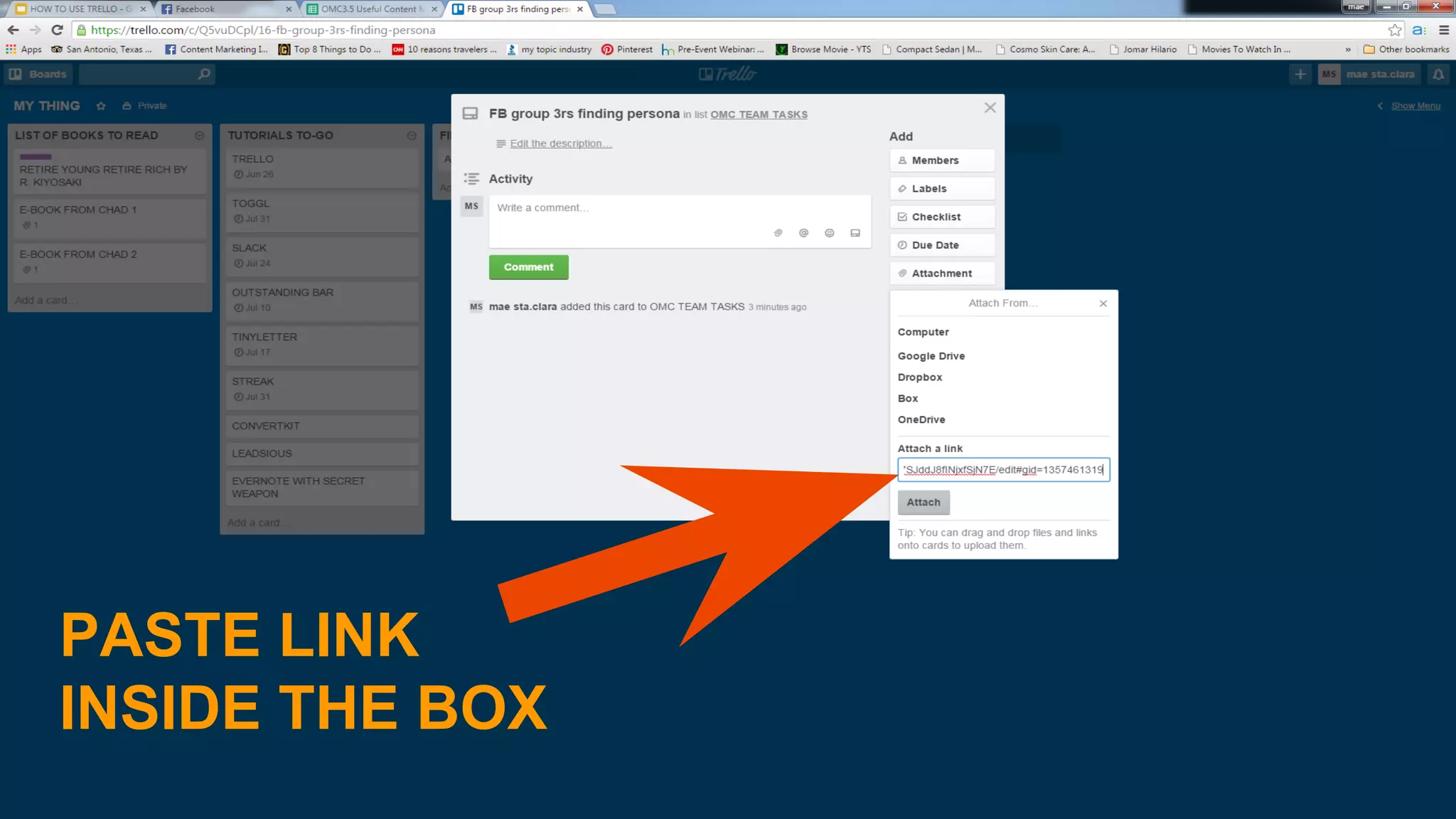The height and width of the screenshot is (819, 1456).
Task: Click the browser back arrow
Action: [13, 30]
